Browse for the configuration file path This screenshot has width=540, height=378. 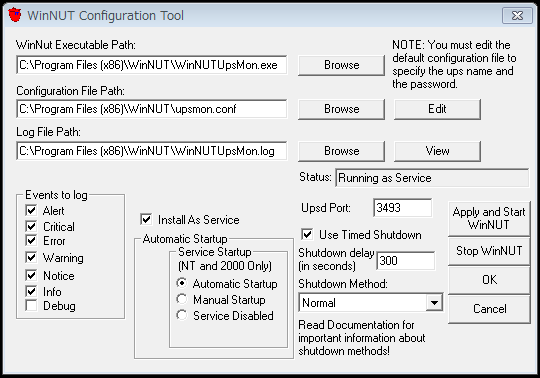(x=341, y=109)
